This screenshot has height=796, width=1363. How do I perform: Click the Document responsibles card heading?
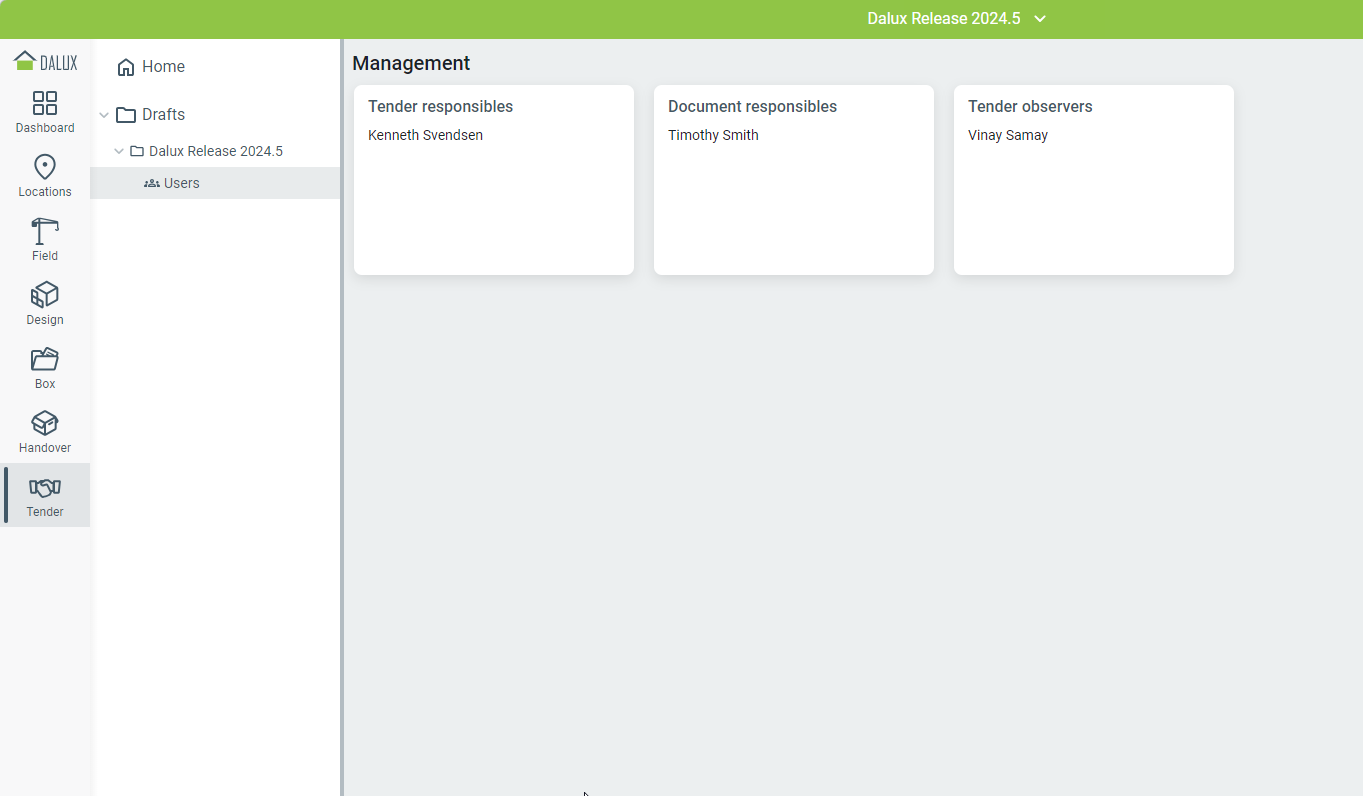coord(752,106)
